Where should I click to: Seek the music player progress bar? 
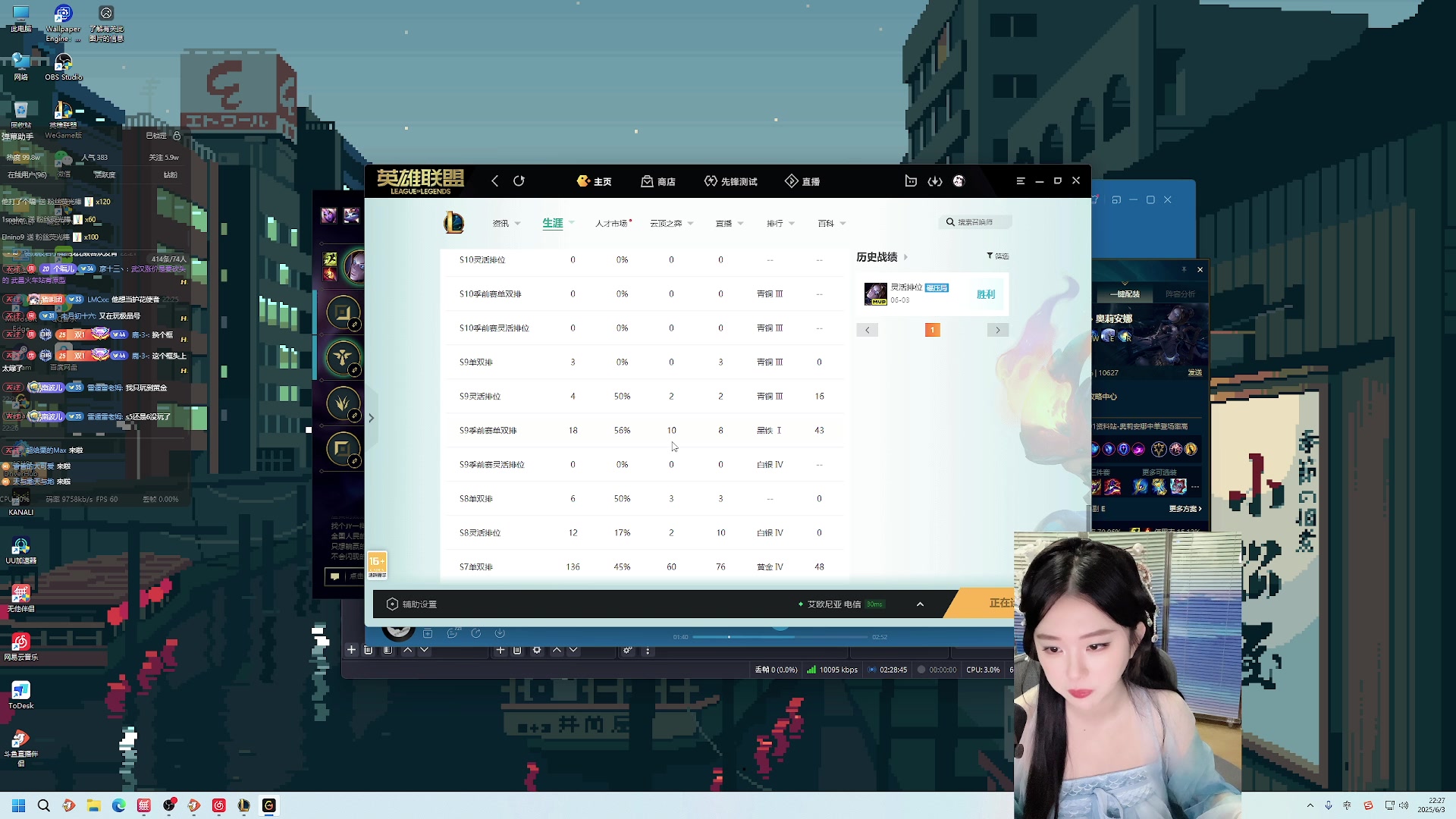point(780,637)
